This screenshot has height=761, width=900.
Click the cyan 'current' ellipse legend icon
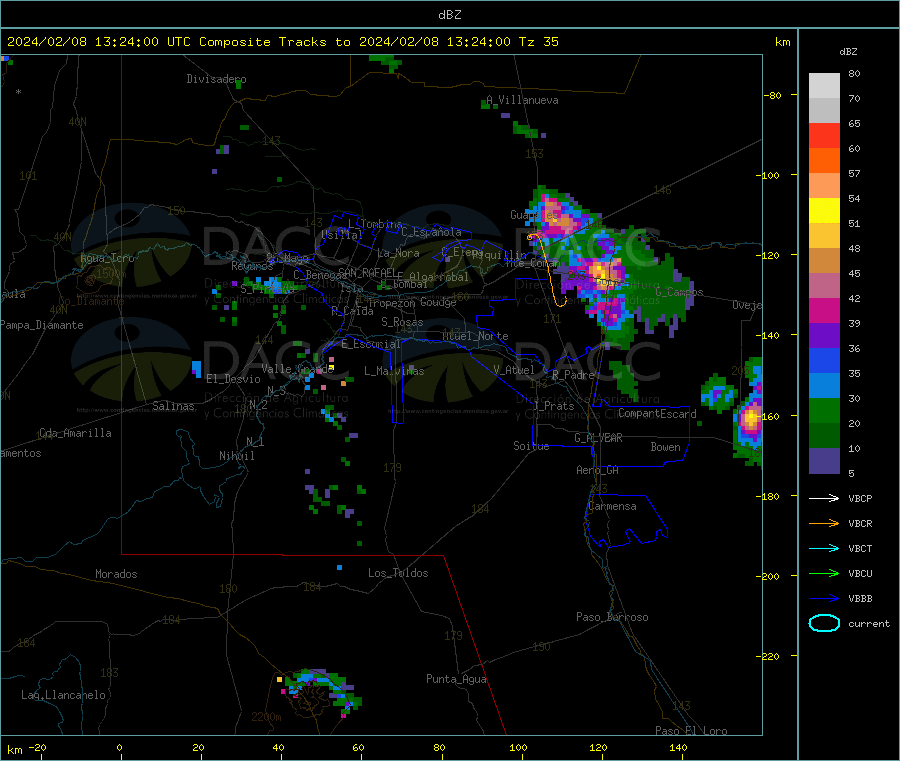point(824,623)
